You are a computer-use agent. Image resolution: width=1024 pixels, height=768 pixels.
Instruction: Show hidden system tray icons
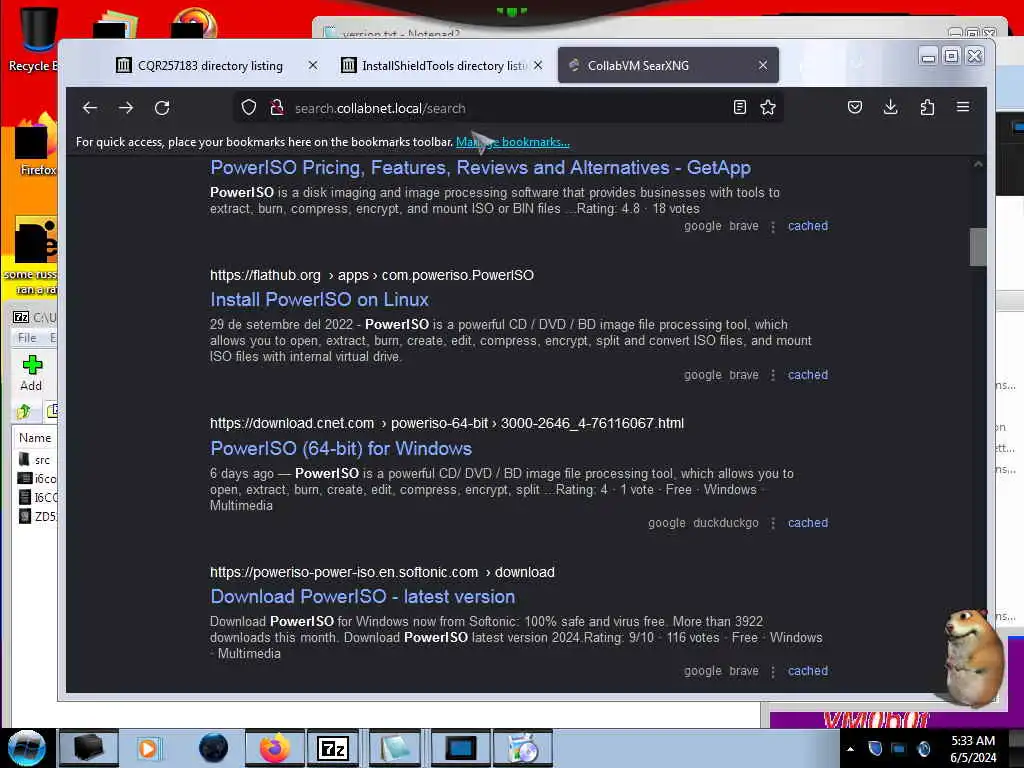[850, 749]
